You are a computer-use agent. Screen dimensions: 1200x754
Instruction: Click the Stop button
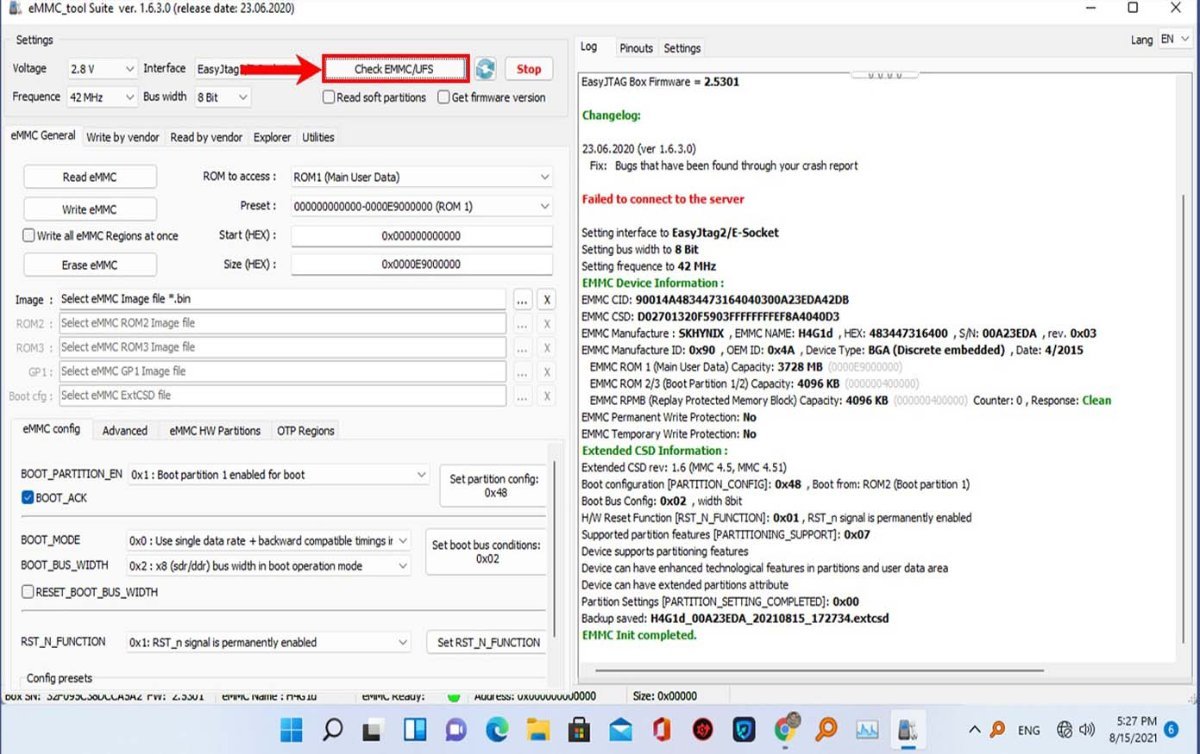[x=529, y=69]
